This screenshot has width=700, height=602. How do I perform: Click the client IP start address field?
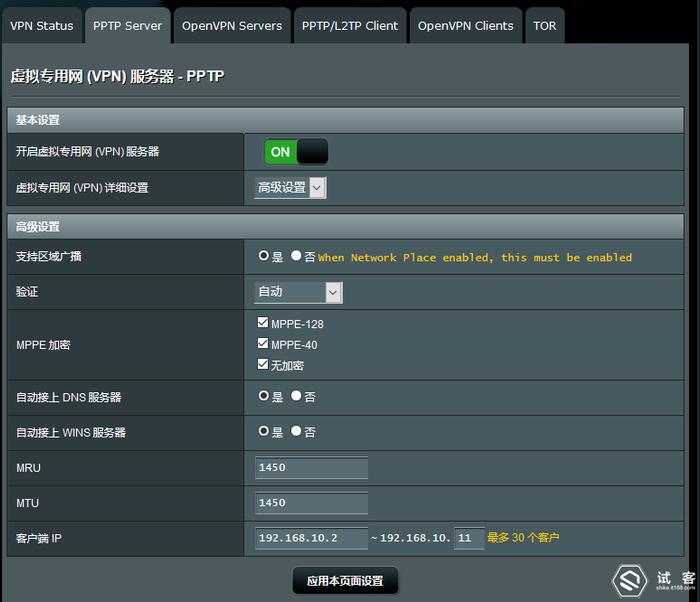coord(312,538)
